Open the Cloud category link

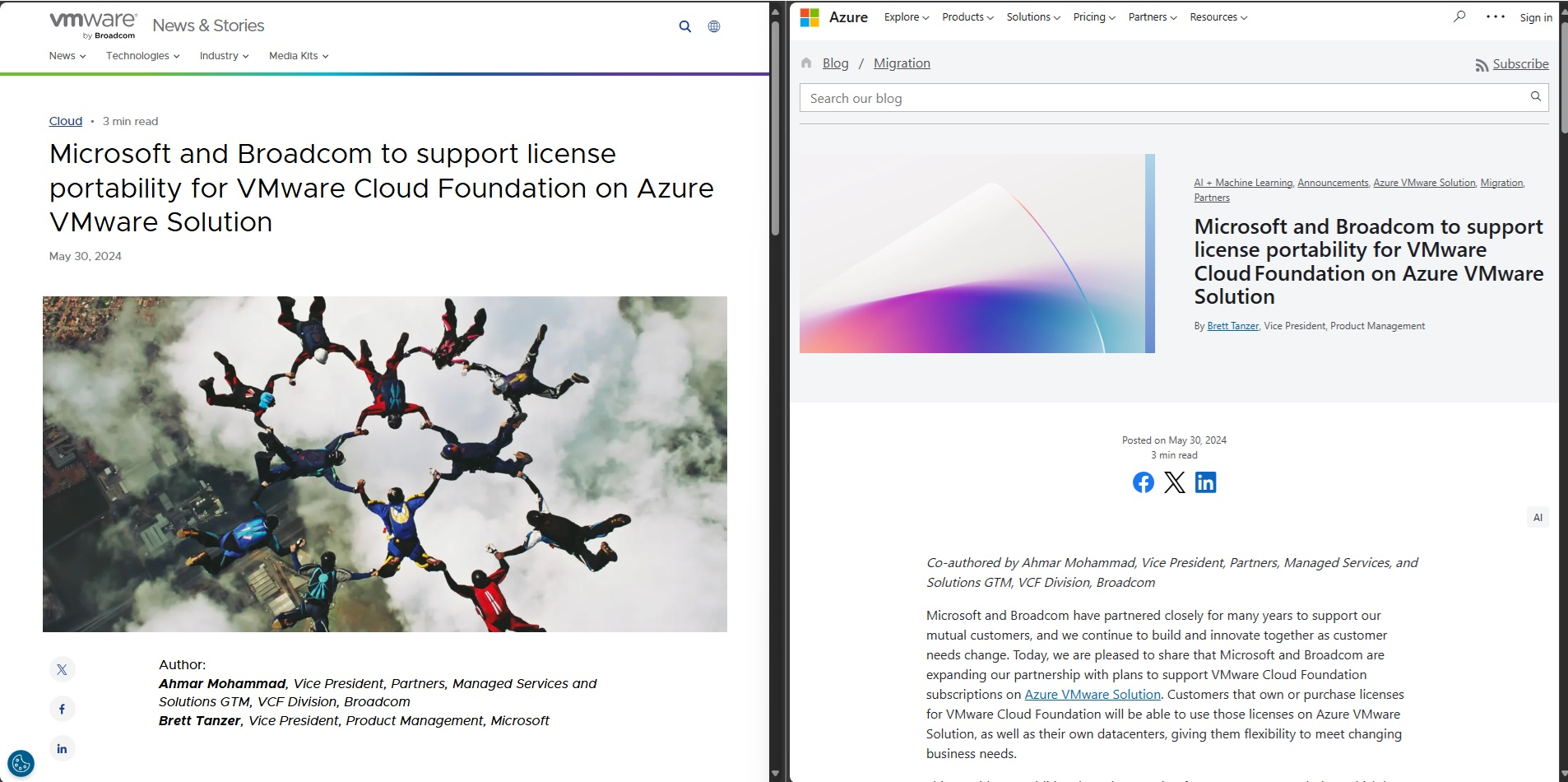tap(66, 121)
